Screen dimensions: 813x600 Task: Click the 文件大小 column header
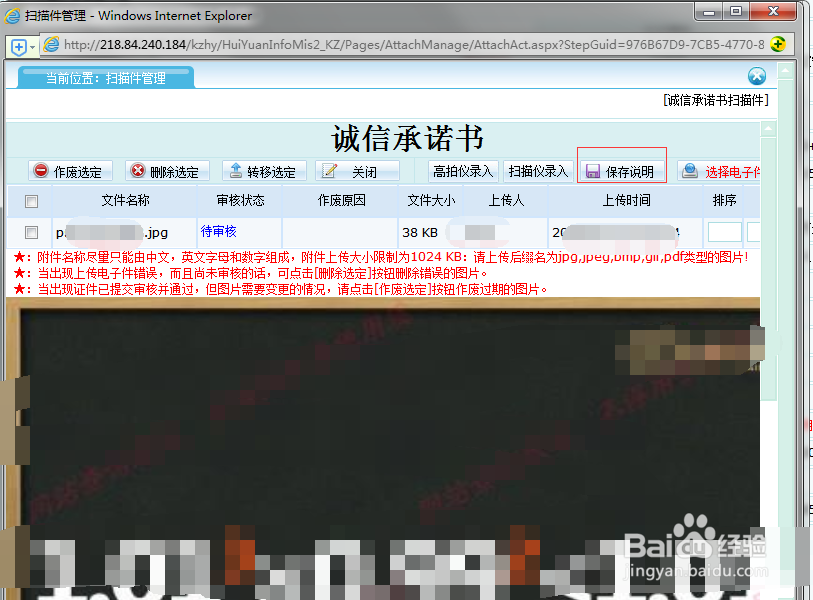coord(430,200)
